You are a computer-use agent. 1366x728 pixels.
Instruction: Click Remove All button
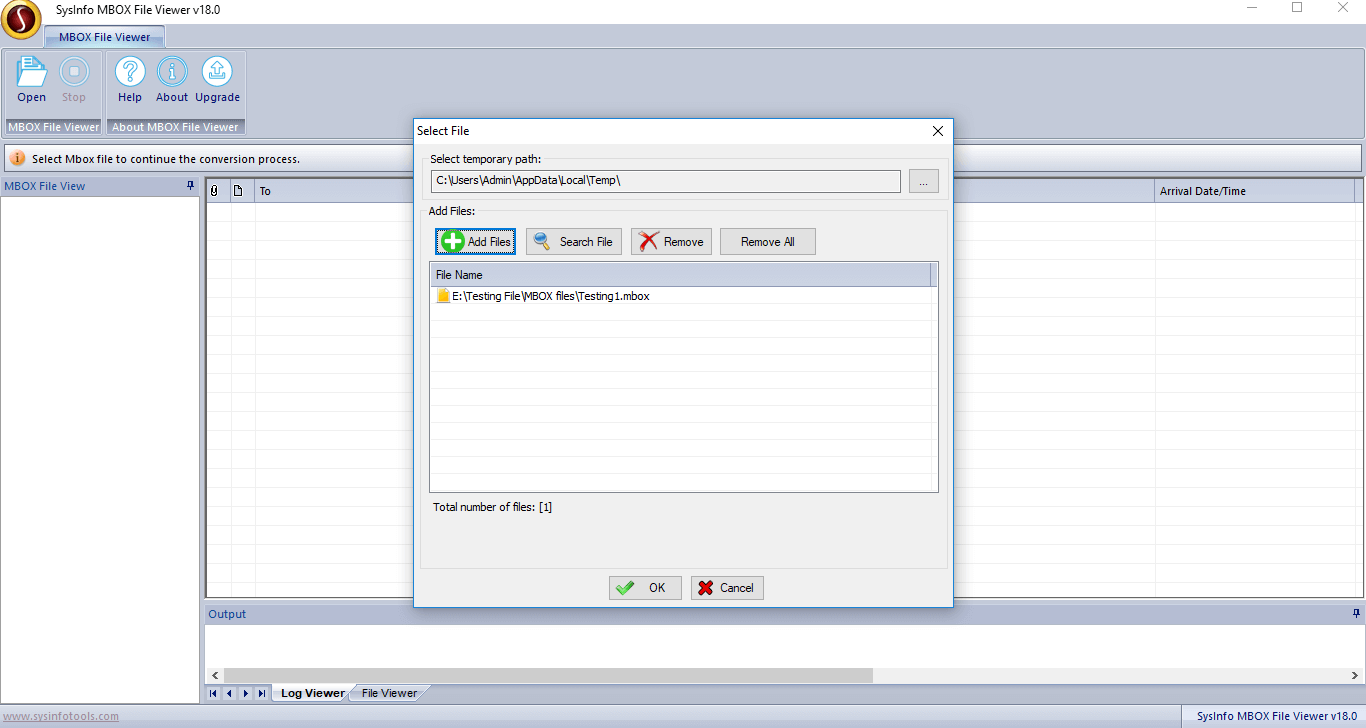coord(768,241)
